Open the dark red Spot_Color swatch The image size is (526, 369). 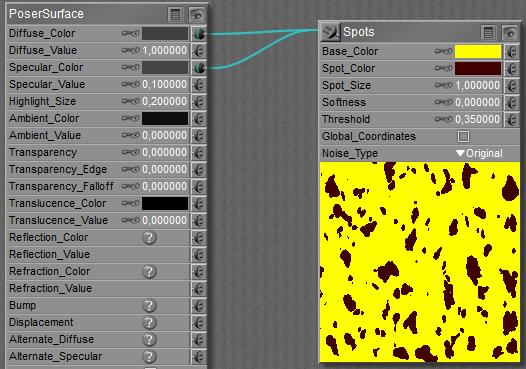478,68
